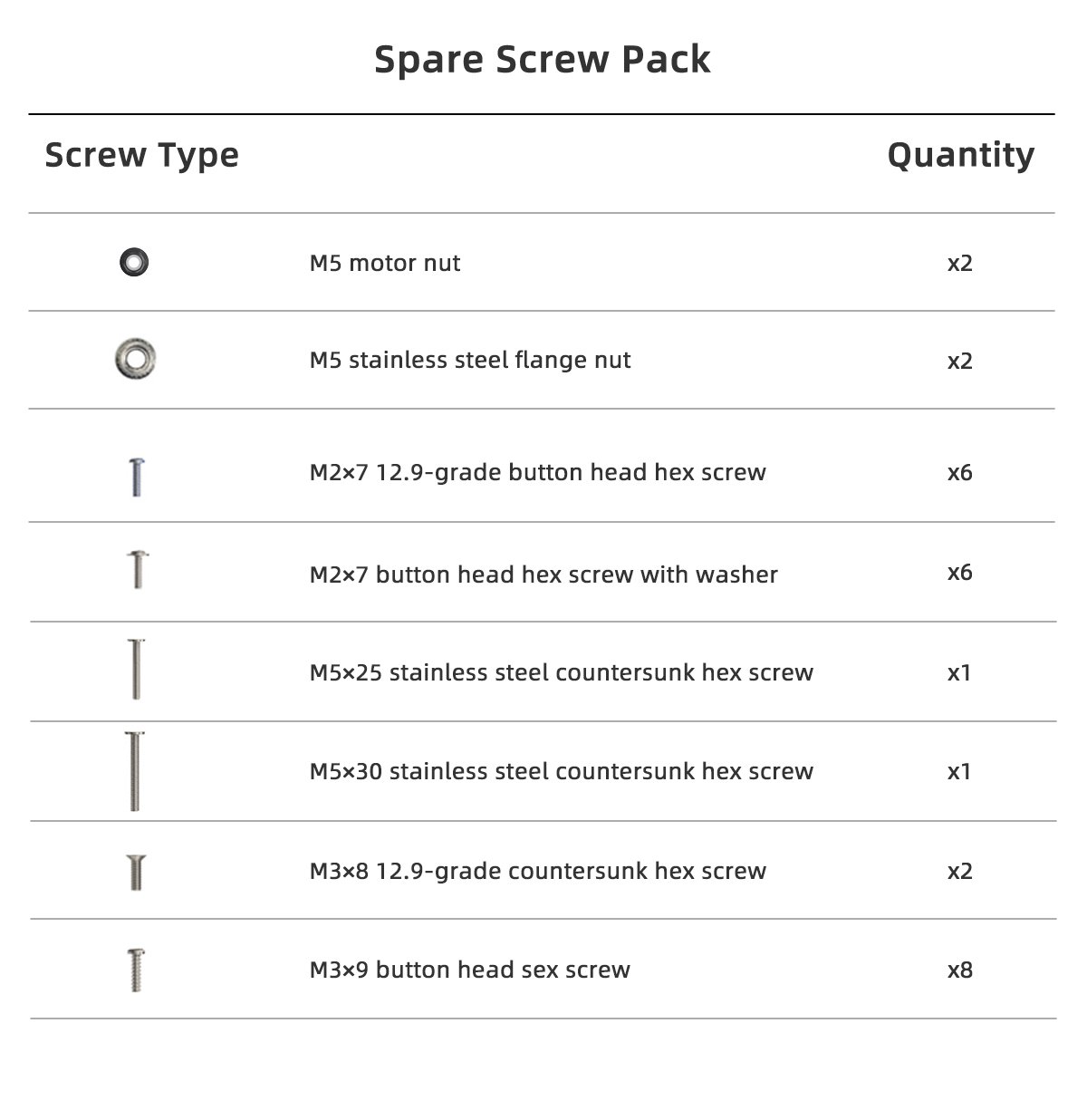
Task: Click the Spare Screw Pack title
Action: [x=542, y=60]
